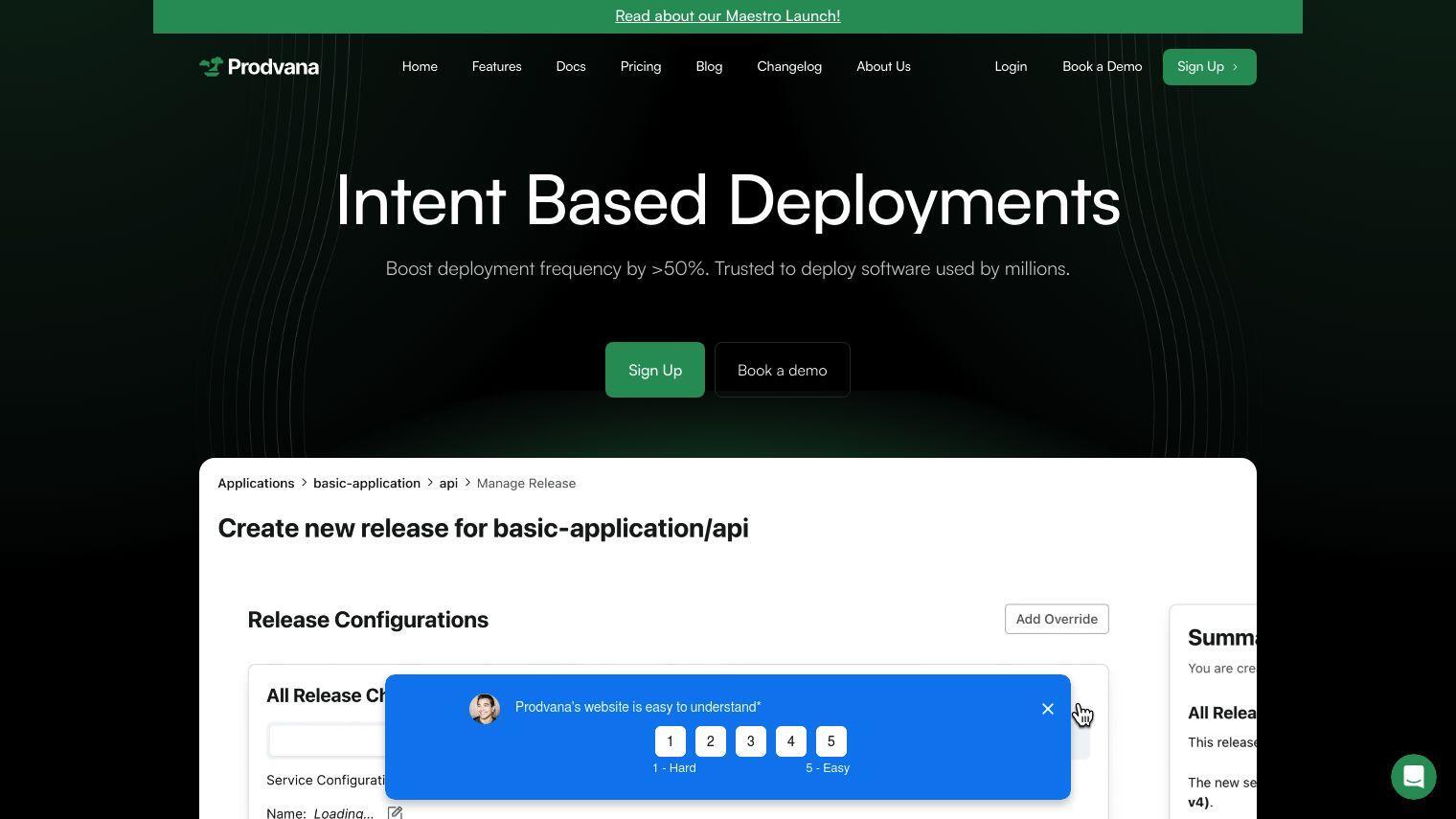Click the Intent Based Deployments headline
Screen dimensions: 1456x819
click(728, 200)
